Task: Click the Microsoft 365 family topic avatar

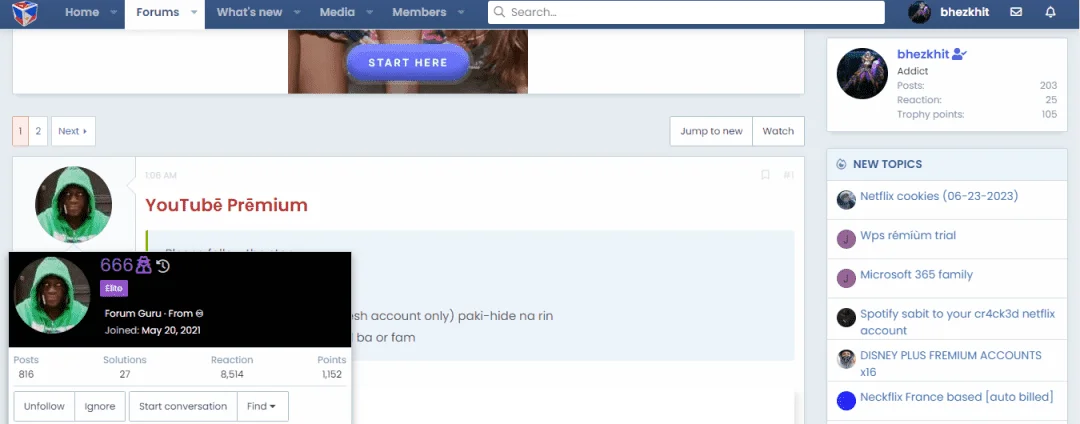Action: click(846, 279)
